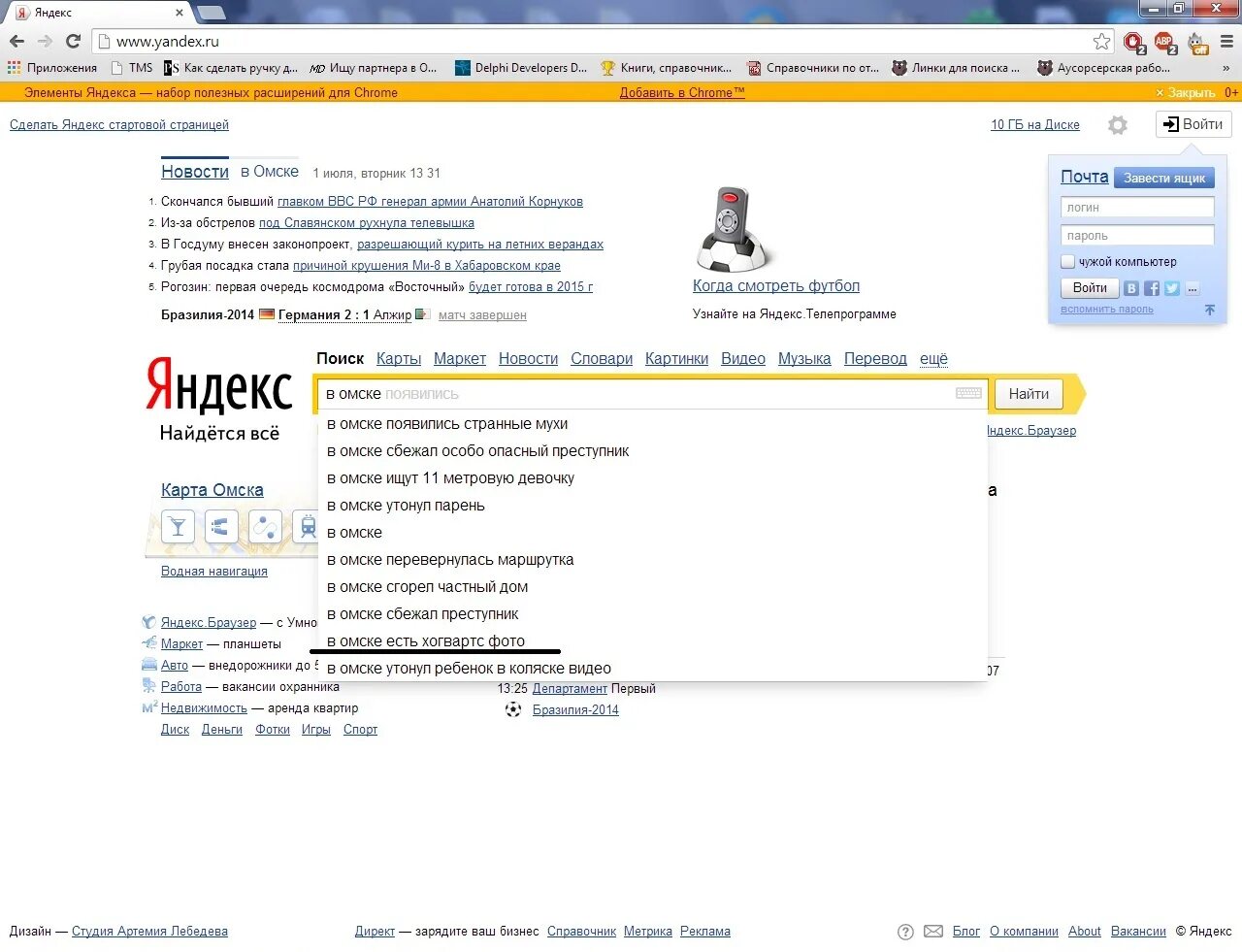Viewport: 1242px width, 952px height.
Task: Click the envelope feedback icon in footer
Action: coord(933,932)
